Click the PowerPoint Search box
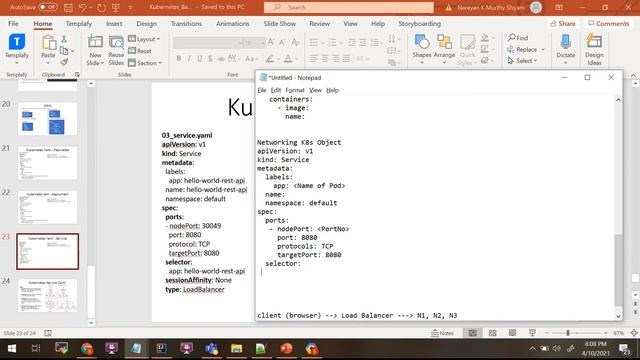 [x=349, y=7]
